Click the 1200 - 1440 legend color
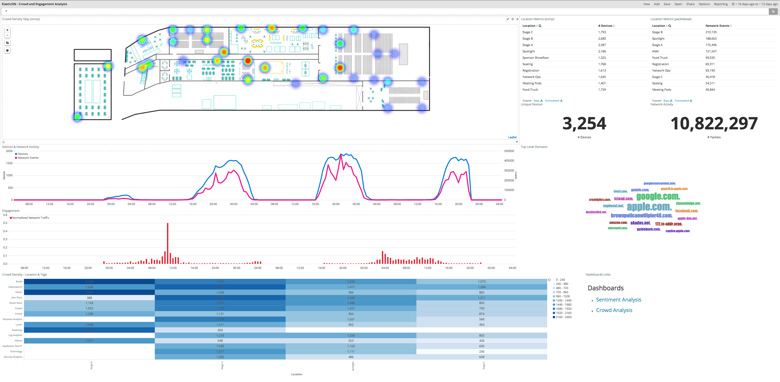Image resolution: width=780 pixels, height=382 pixels. pos(555,301)
